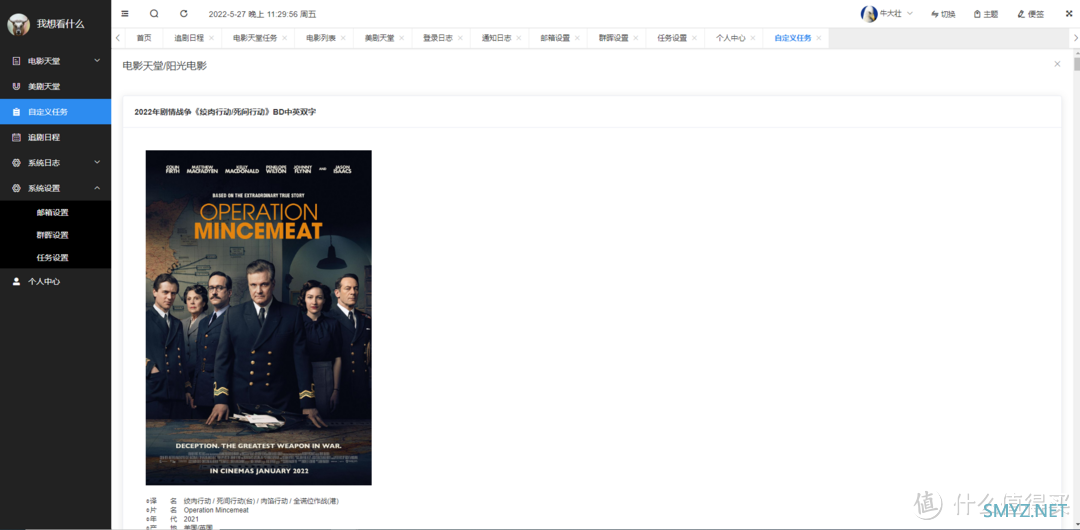Screen dimensions: 1080x530
Task: Open 任务设置 submenu item
Action: pyautogui.click(x=55, y=258)
